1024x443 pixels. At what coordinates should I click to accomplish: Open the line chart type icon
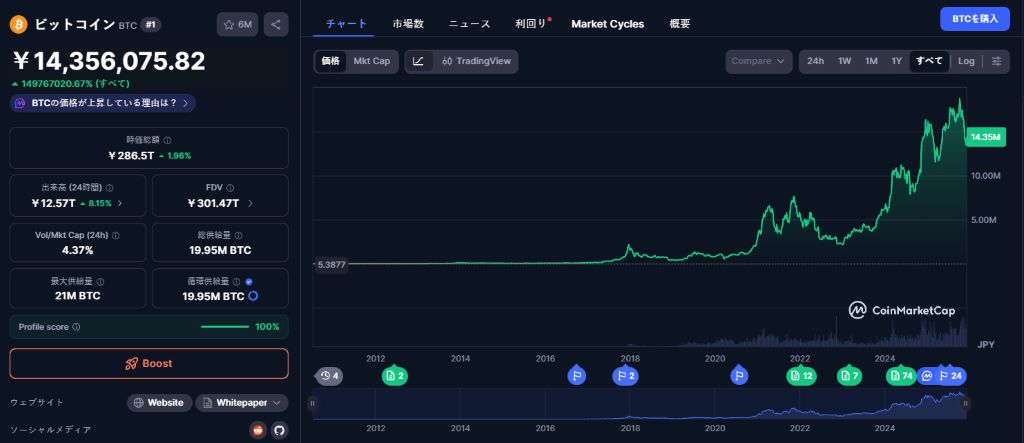419,61
